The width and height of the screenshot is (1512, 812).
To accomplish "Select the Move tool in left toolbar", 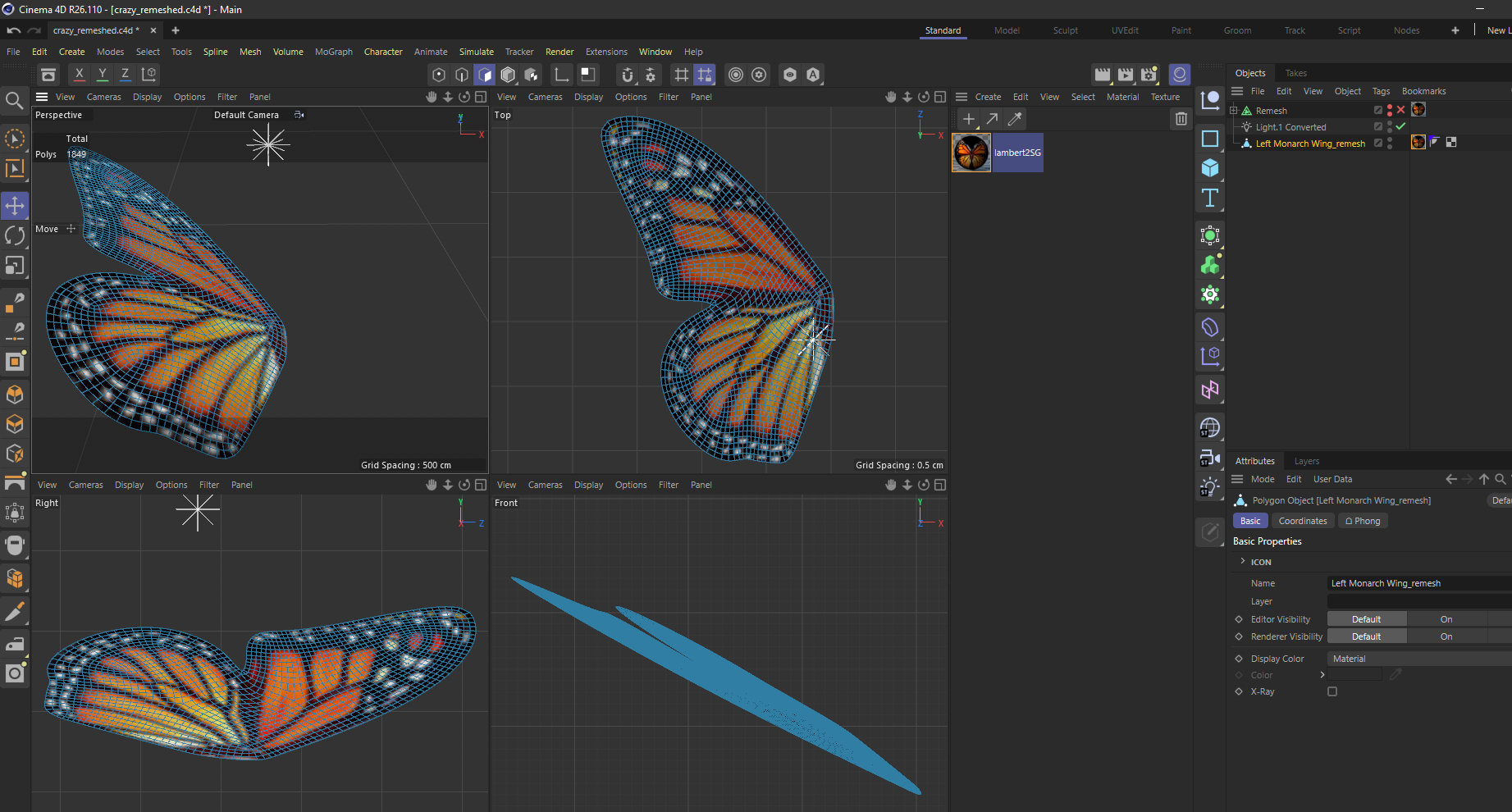I will pos(15,205).
